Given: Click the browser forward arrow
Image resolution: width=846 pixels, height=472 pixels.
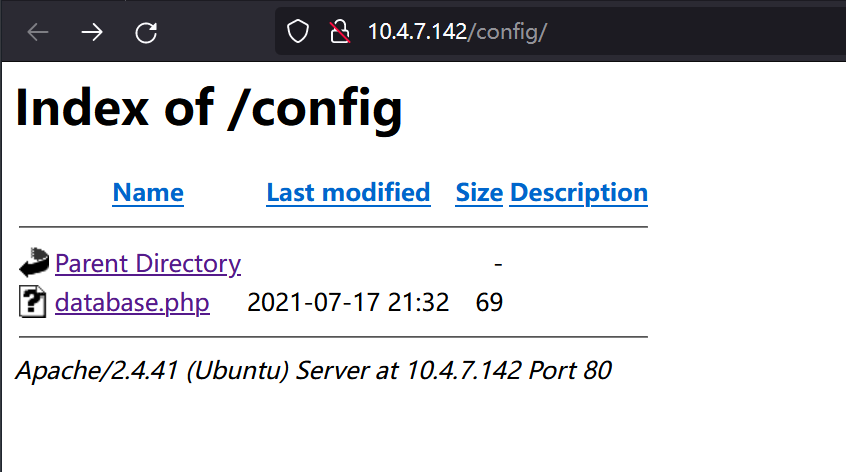Looking at the screenshot, I should coord(92,32).
